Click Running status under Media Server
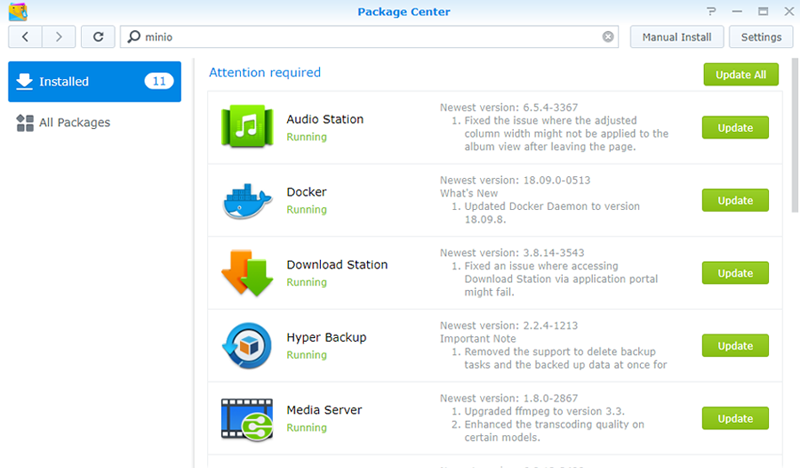Screen dimensions: 800x468 coord(307,428)
